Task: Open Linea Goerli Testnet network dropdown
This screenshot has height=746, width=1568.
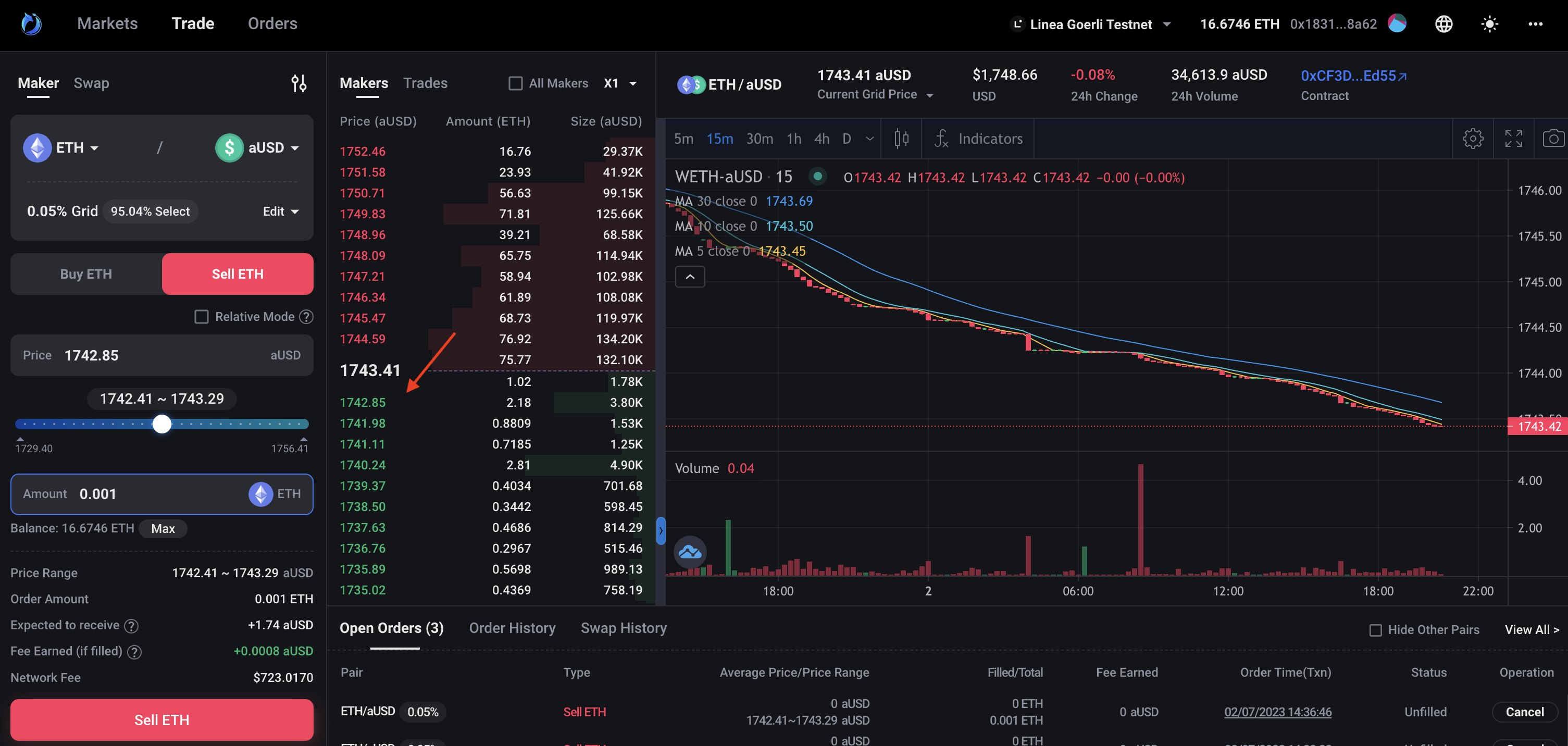Action: click(1091, 24)
